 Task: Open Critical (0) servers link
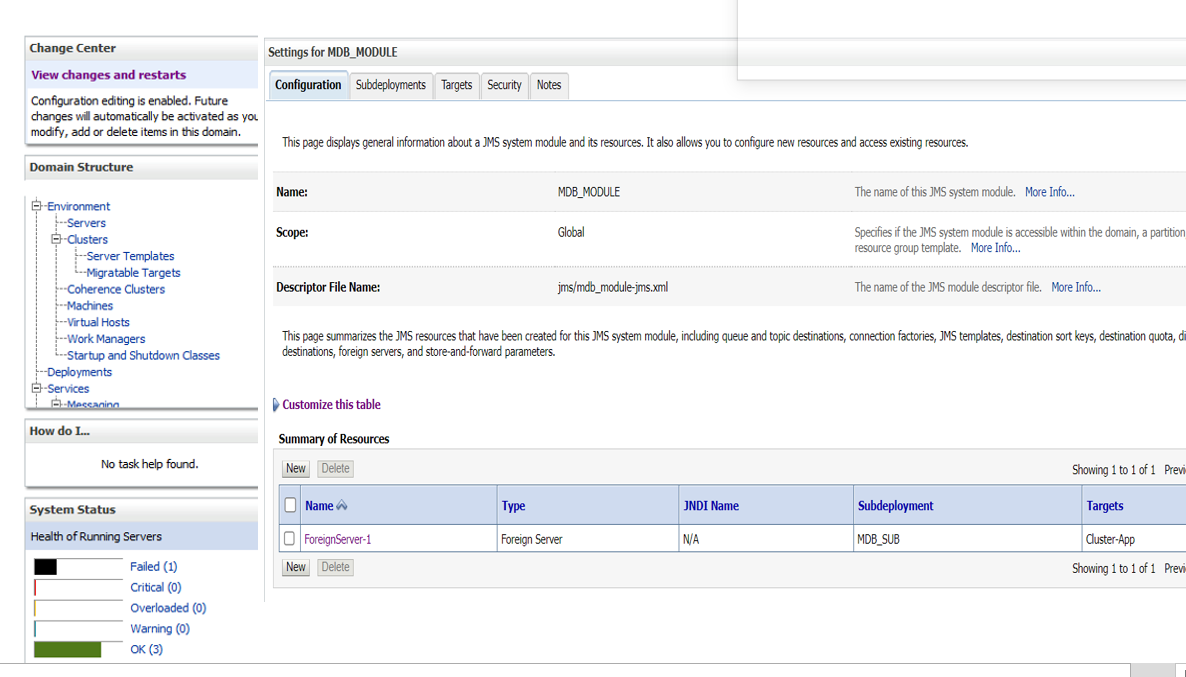[156, 587]
